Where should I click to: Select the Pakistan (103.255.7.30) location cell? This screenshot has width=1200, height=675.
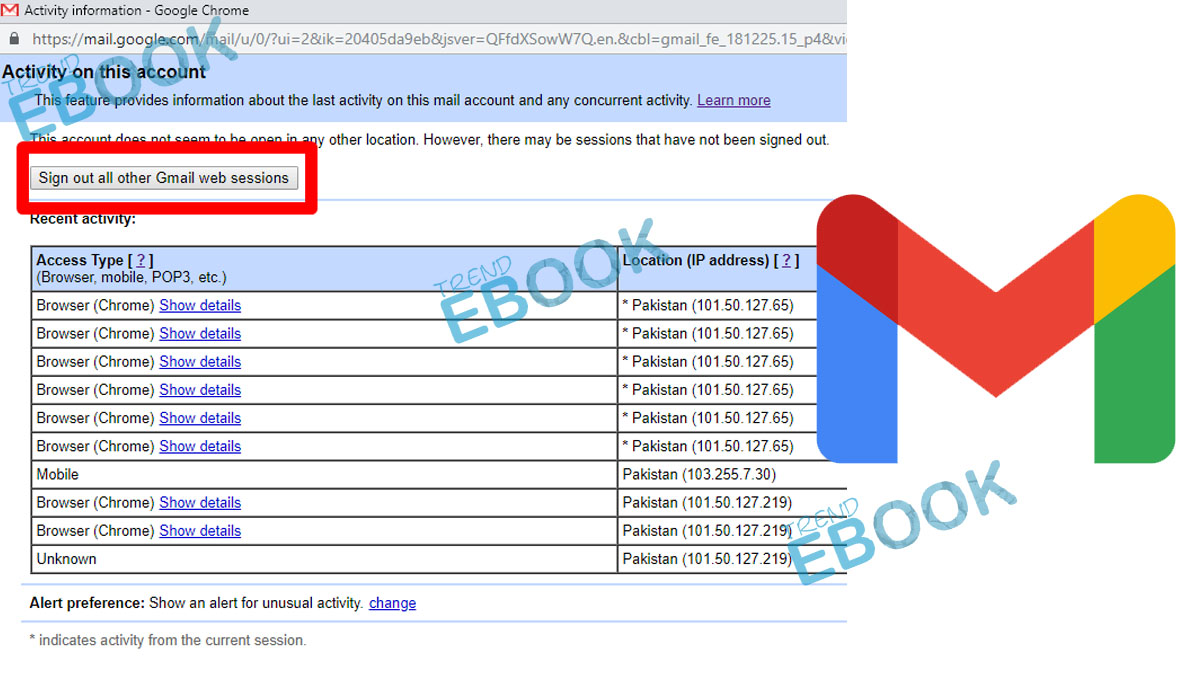pyautogui.click(x=733, y=474)
